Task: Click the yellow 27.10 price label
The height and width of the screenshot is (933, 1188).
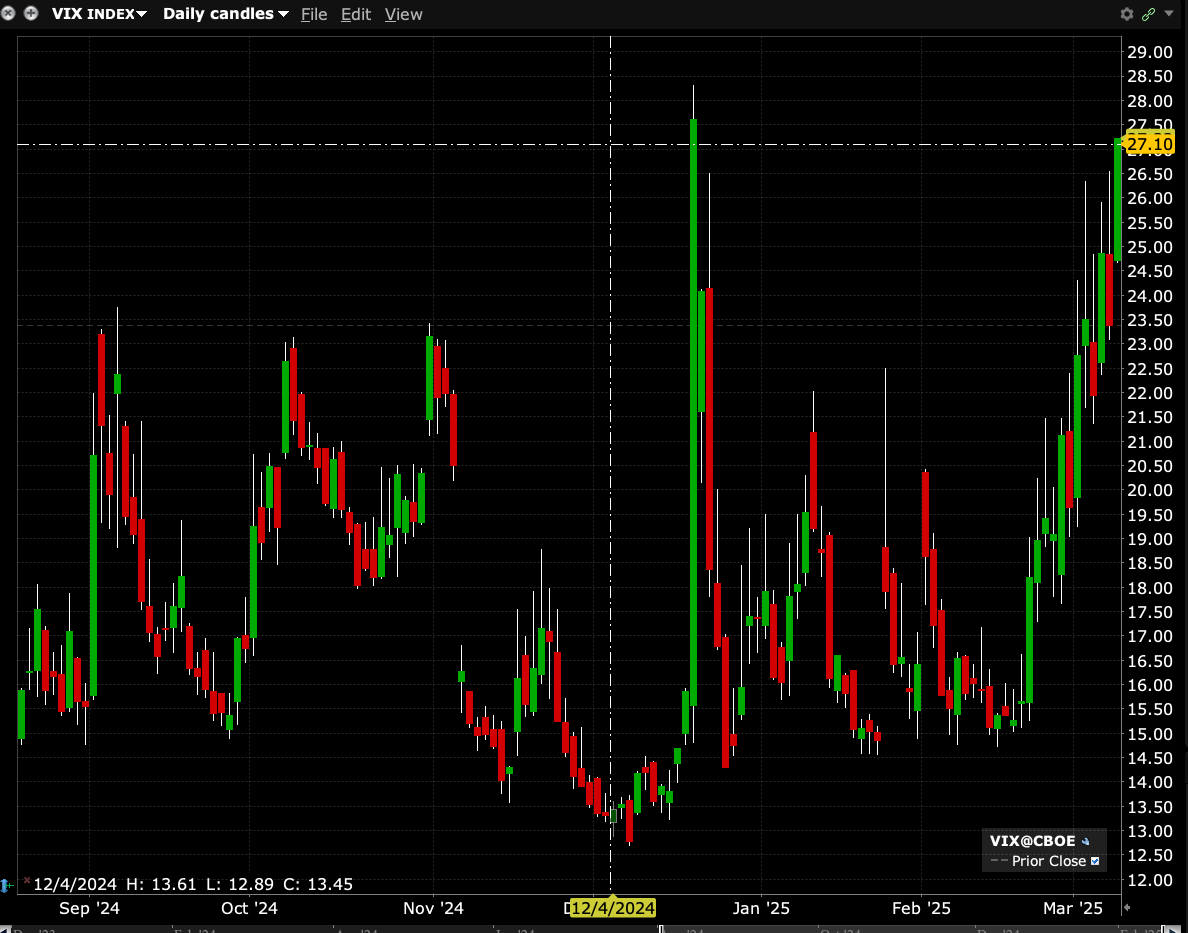Action: (1149, 146)
